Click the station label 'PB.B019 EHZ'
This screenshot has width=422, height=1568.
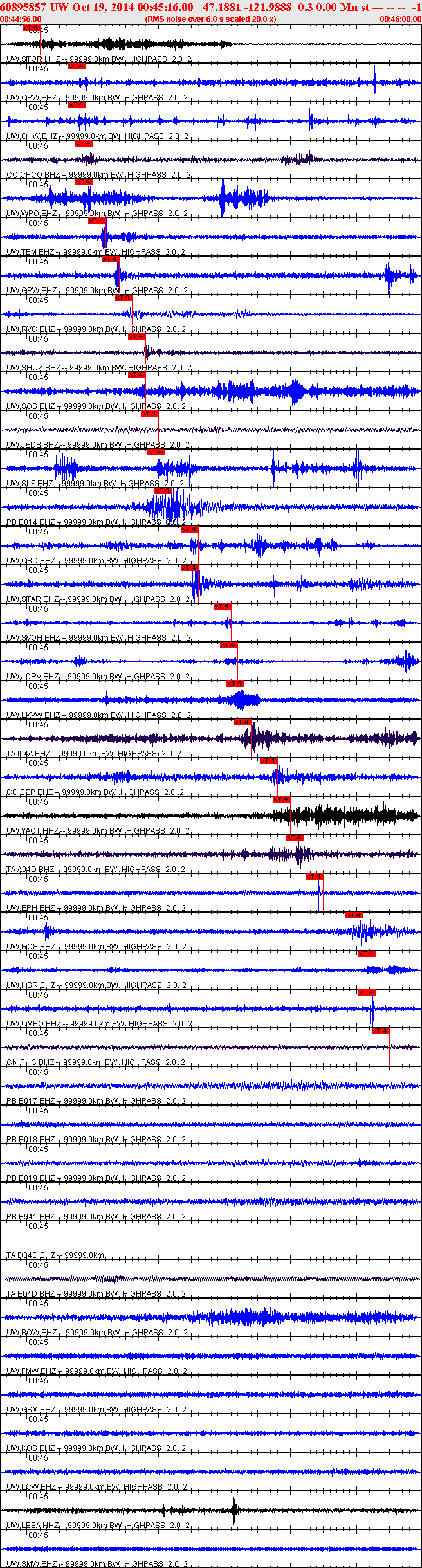click(x=32, y=1178)
